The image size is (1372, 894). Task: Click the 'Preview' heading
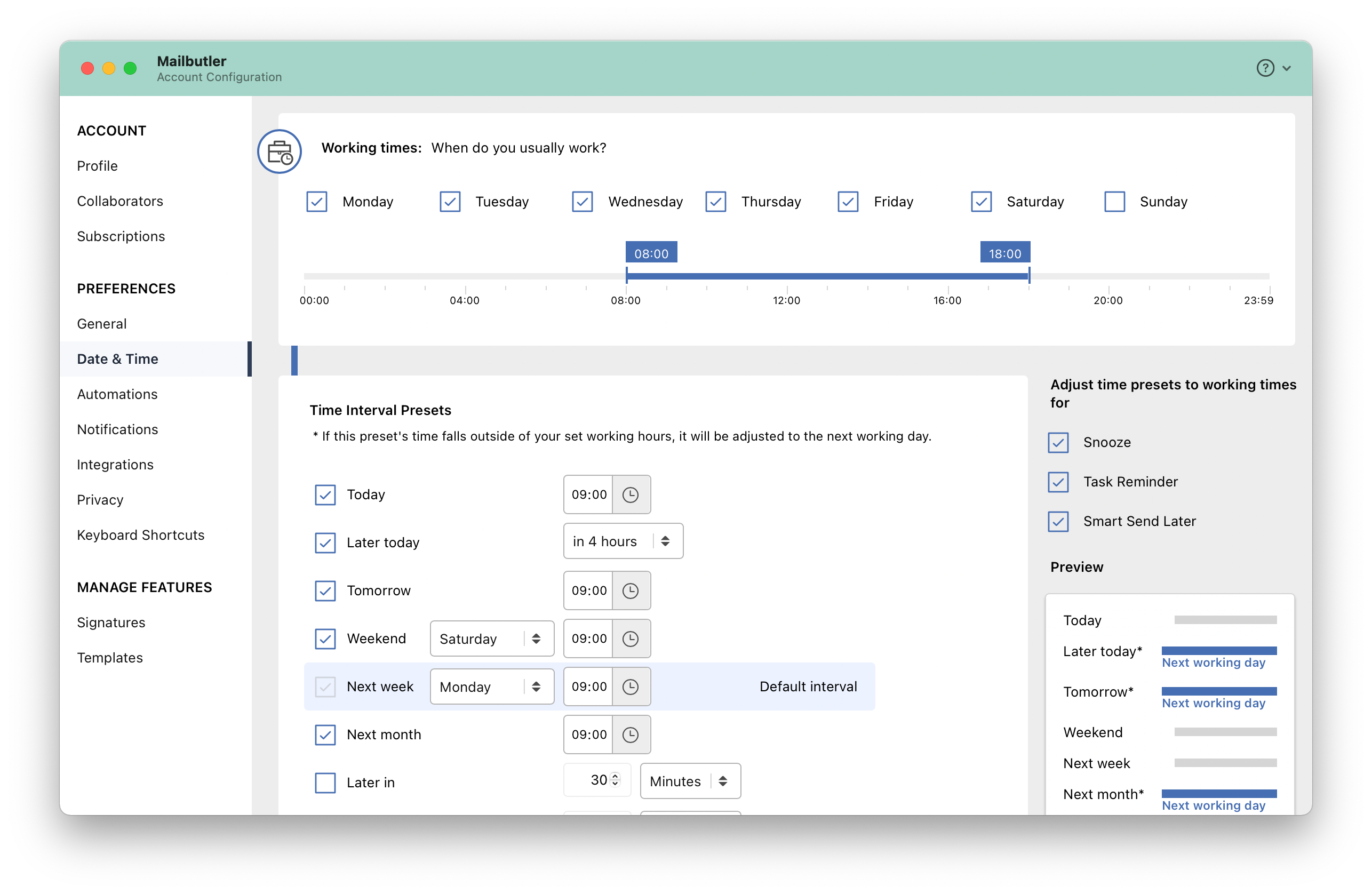point(1077,567)
